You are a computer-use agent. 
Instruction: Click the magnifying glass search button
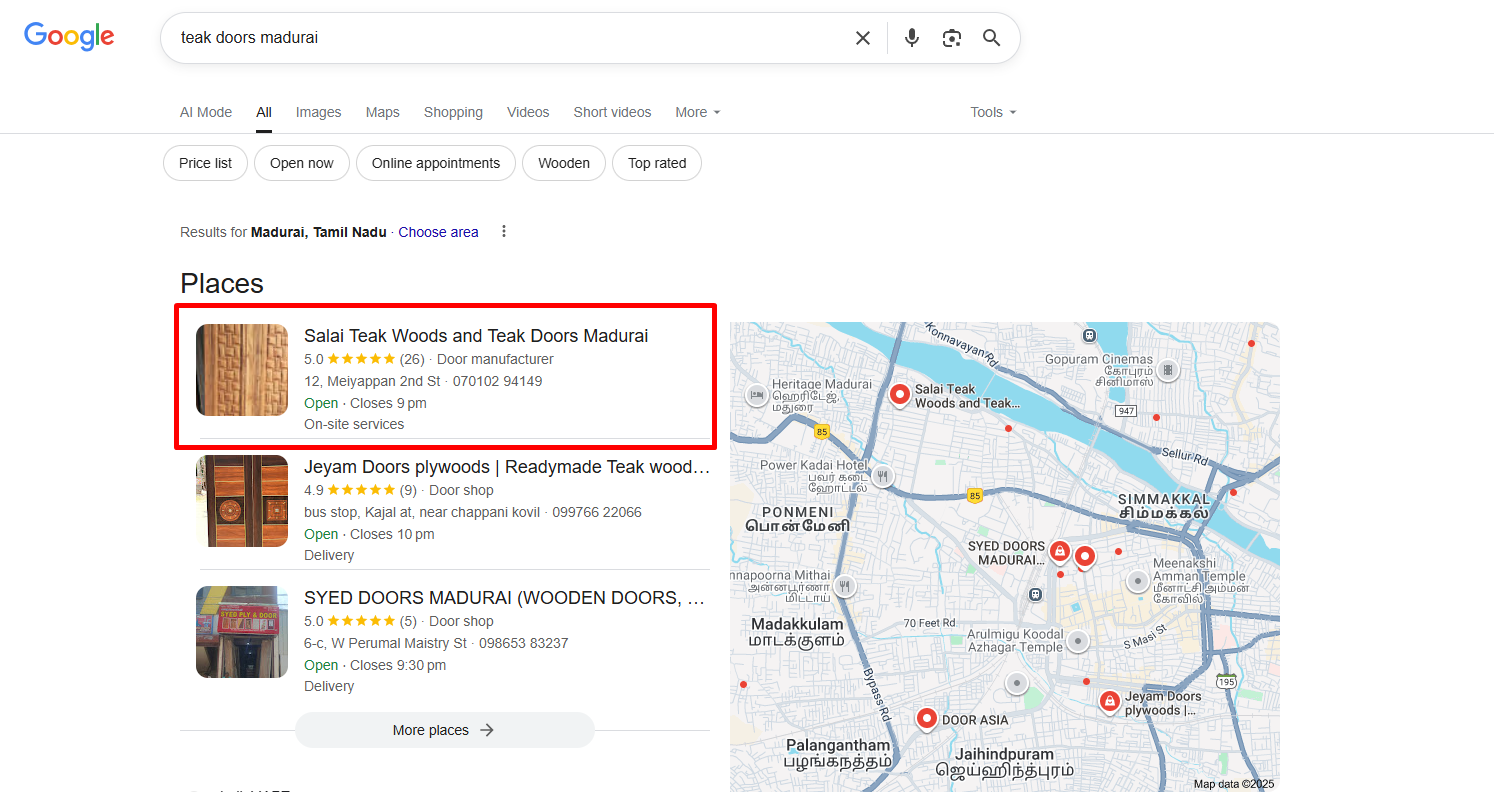991,38
